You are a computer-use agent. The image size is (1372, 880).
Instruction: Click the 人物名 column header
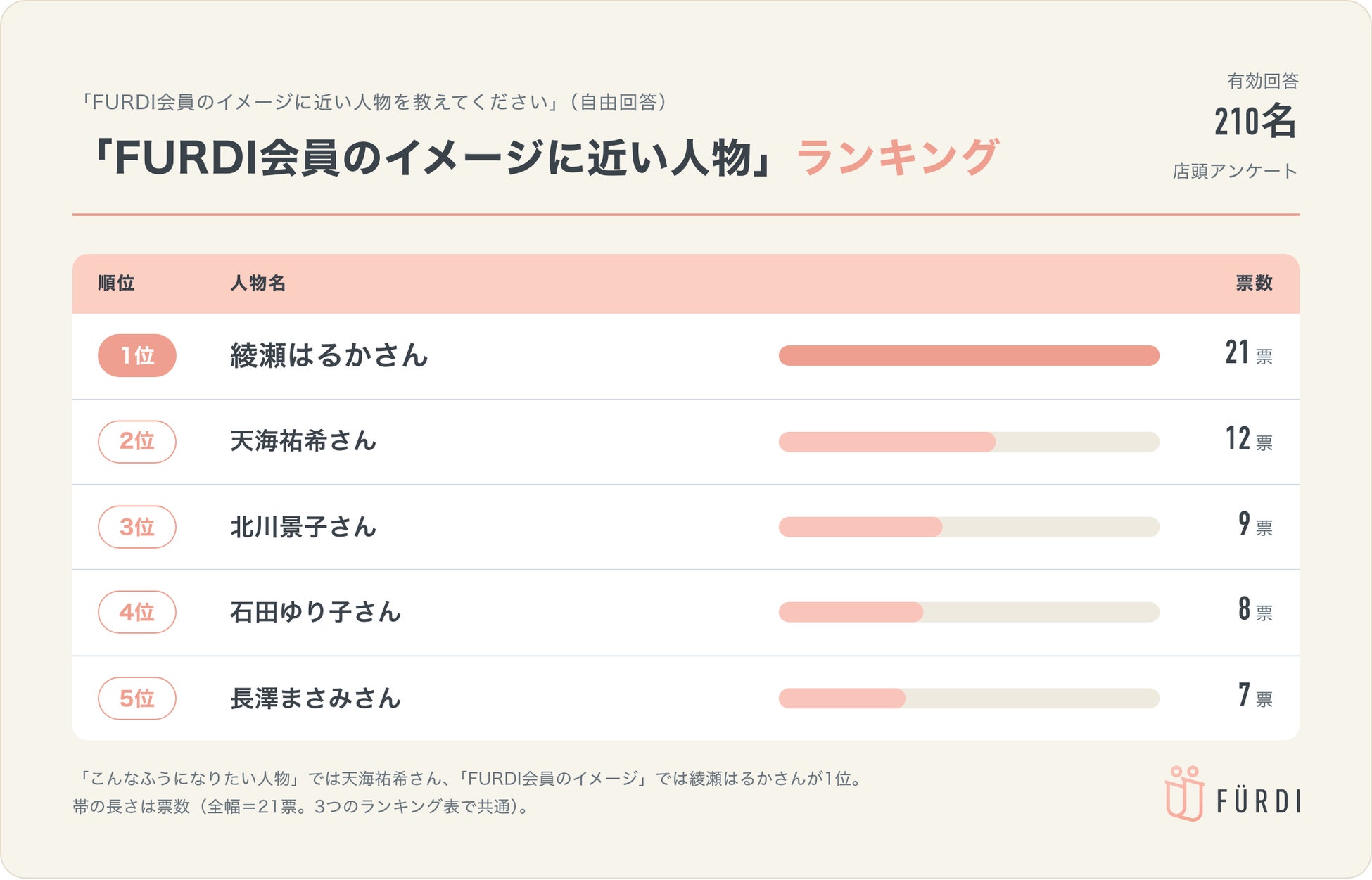click(x=258, y=283)
